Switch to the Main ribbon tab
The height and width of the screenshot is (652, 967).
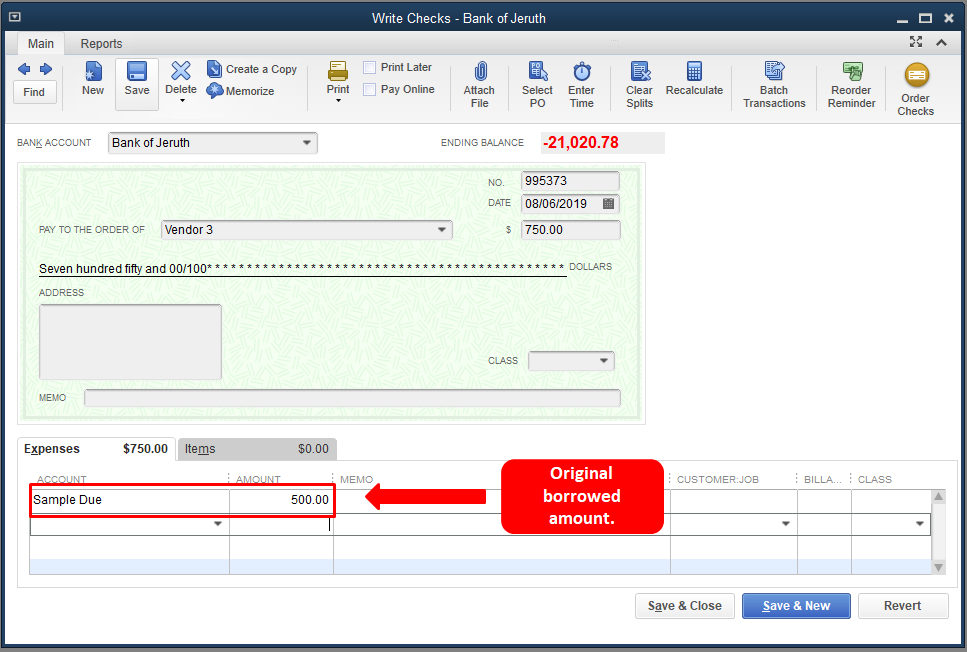click(41, 44)
